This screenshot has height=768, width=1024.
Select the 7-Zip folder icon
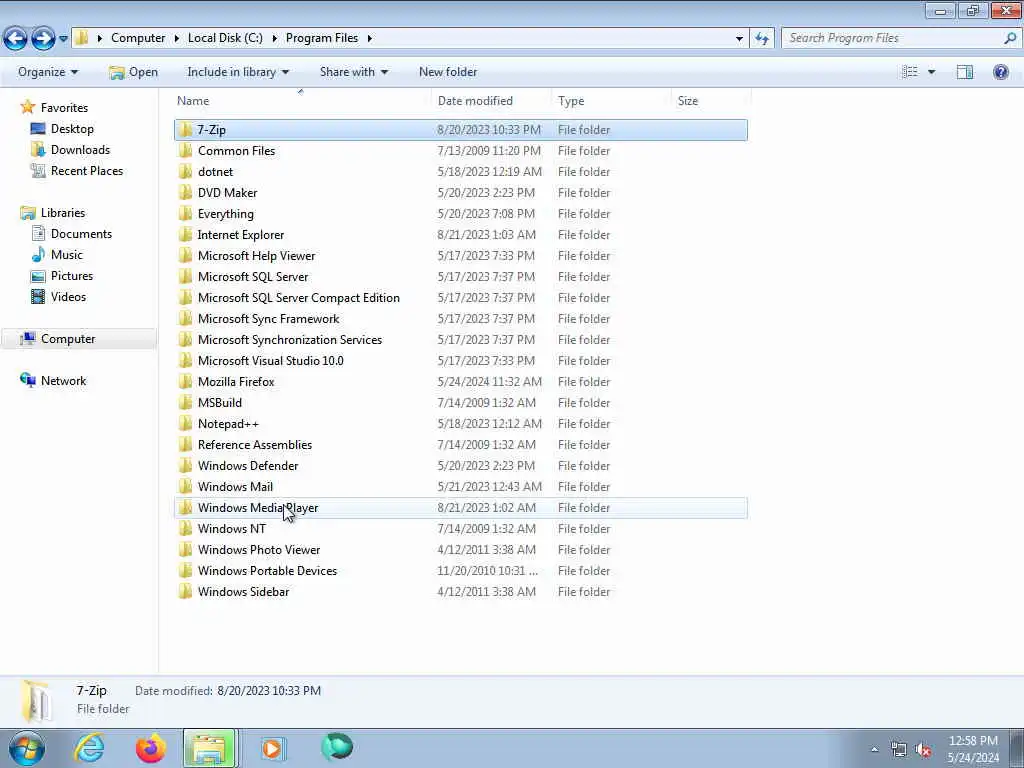(185, 129)
